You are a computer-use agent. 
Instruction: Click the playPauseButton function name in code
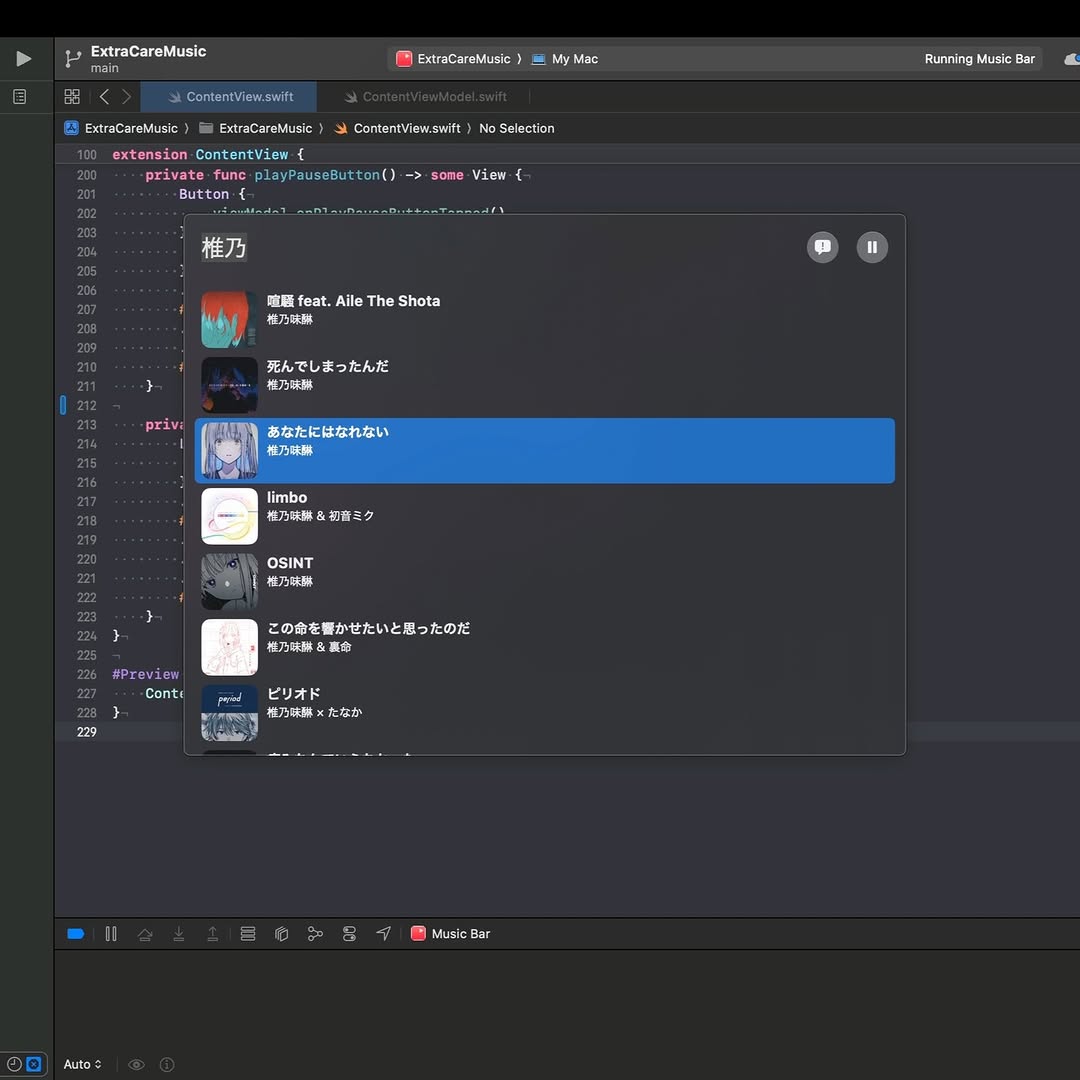coord(317,175)
